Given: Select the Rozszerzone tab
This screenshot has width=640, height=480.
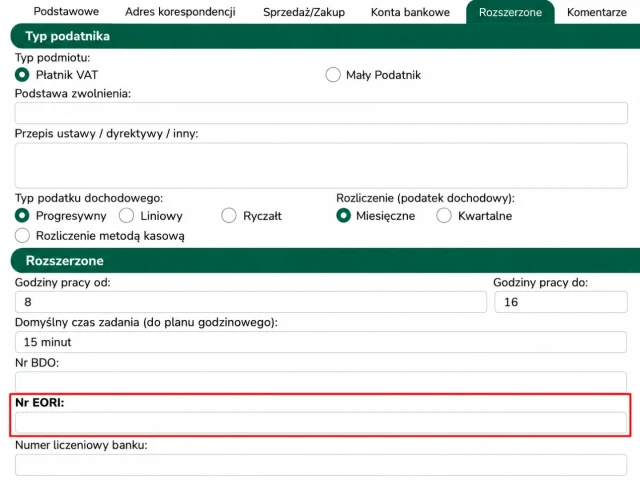Looking at the screenshot, I should coord(510,12).
